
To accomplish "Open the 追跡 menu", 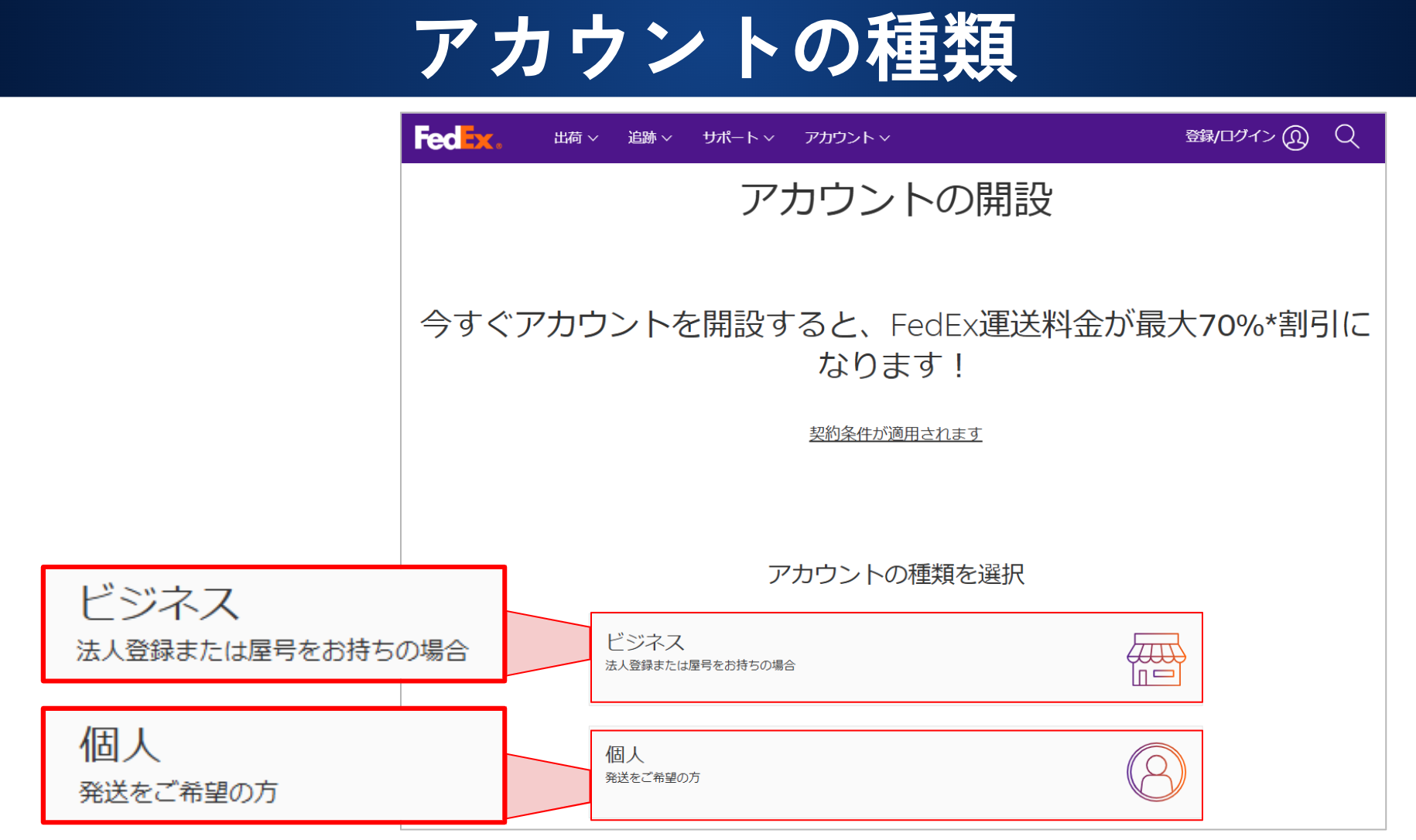I will [x=650, y=138].
